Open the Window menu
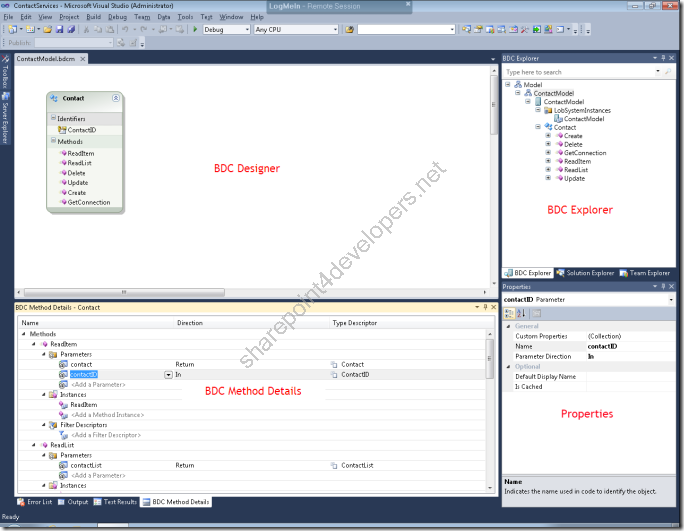 tap(231, 17)
